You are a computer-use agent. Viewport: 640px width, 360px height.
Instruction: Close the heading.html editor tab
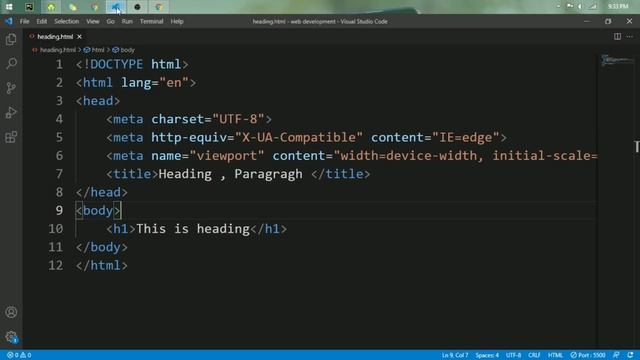pos(79,37)
